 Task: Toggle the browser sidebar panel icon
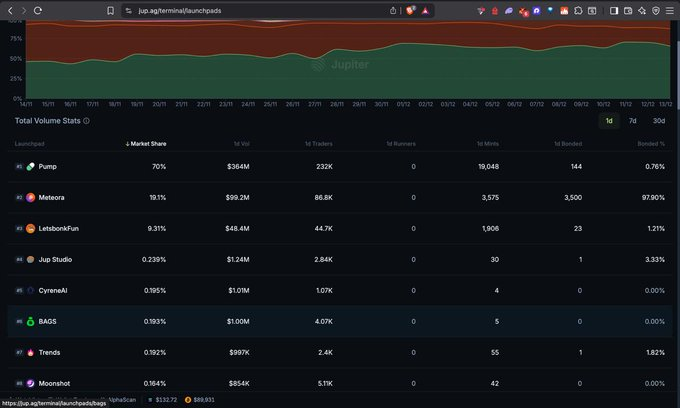pos(614,10)
